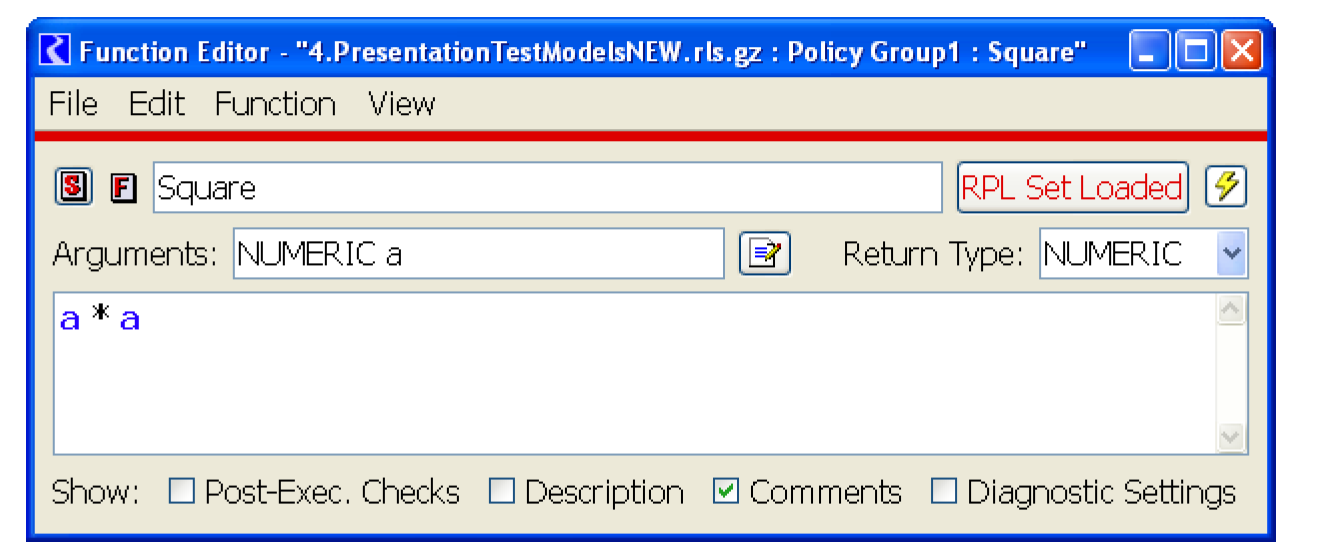Click the Function Editor title bar app icon

click(56, 51)
